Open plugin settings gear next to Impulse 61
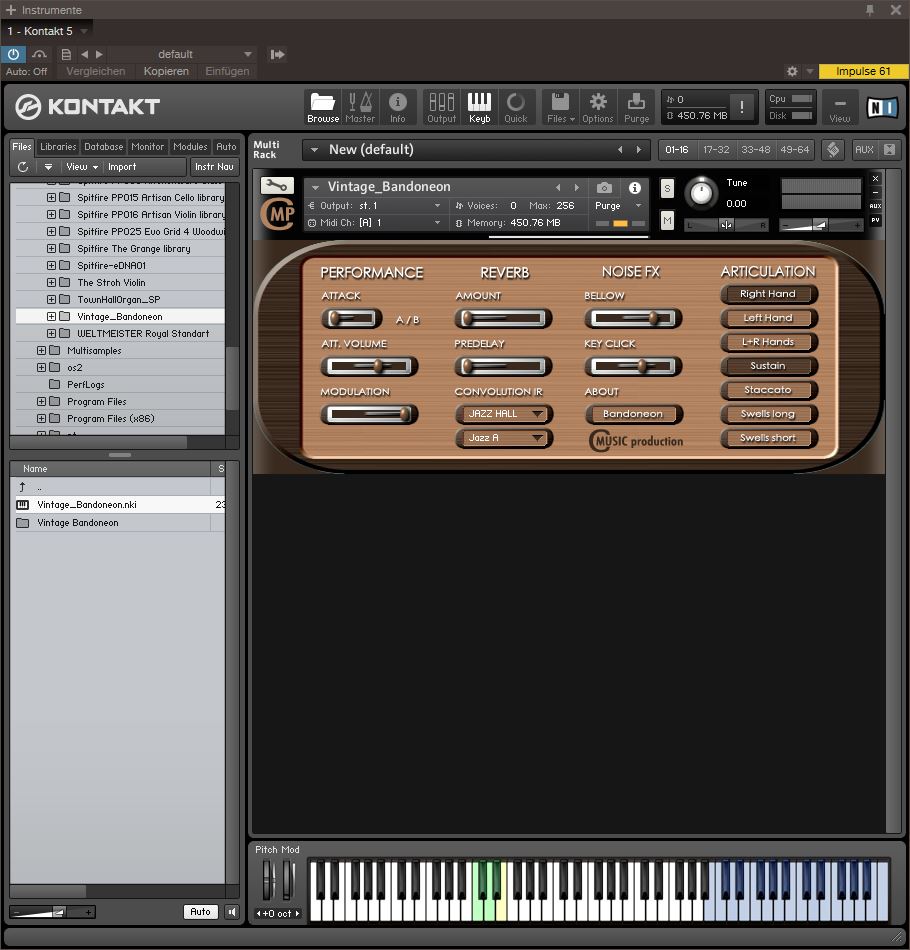Viewport: 910px width, 950px height. point(792,71)
